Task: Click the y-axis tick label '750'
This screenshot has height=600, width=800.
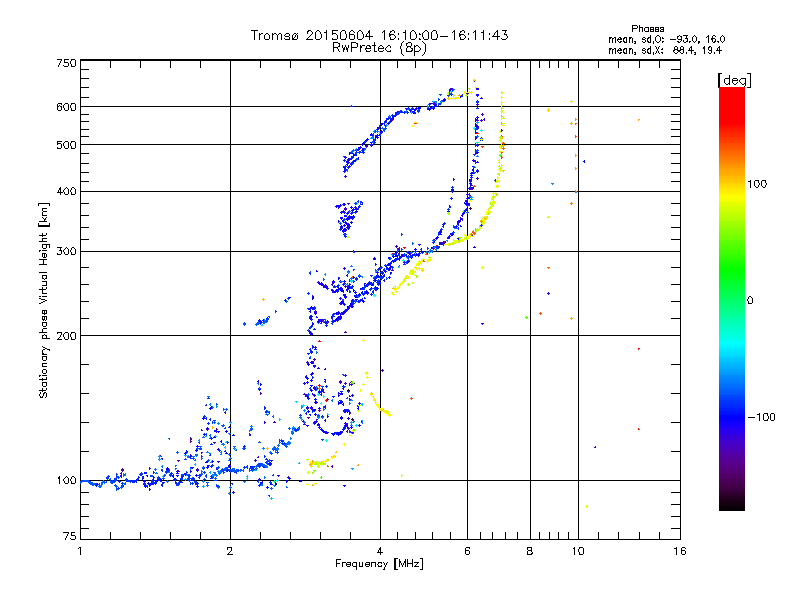Action: [66, 63]
